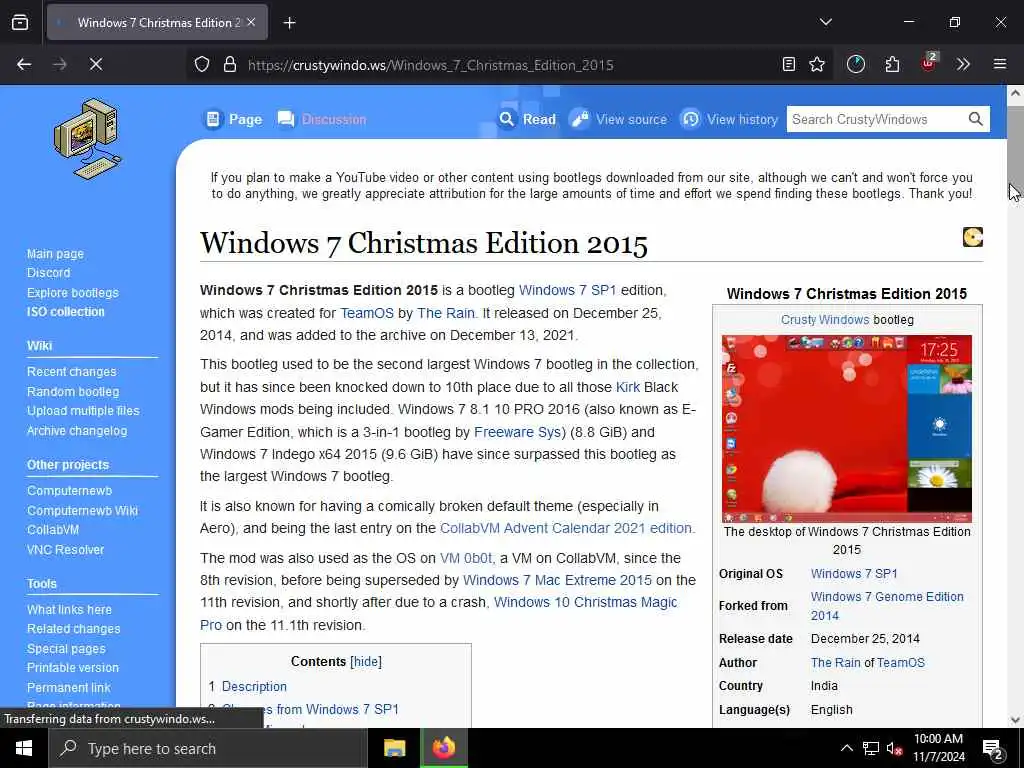Show hidden tray icons chevron
Screen dimensions: 1024x768
tap(846, 748)
